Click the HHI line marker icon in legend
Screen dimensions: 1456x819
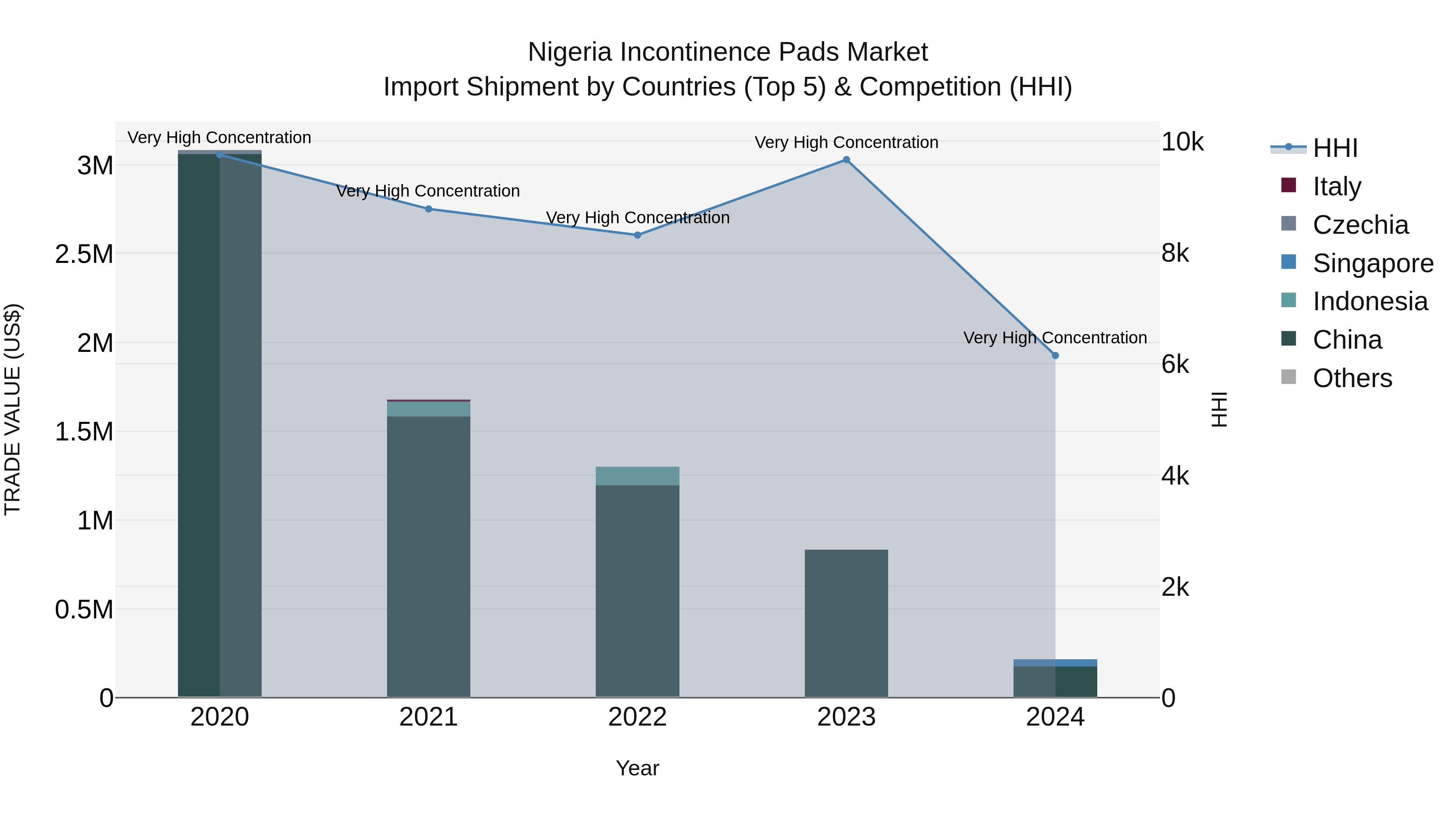pos(1288,147)
